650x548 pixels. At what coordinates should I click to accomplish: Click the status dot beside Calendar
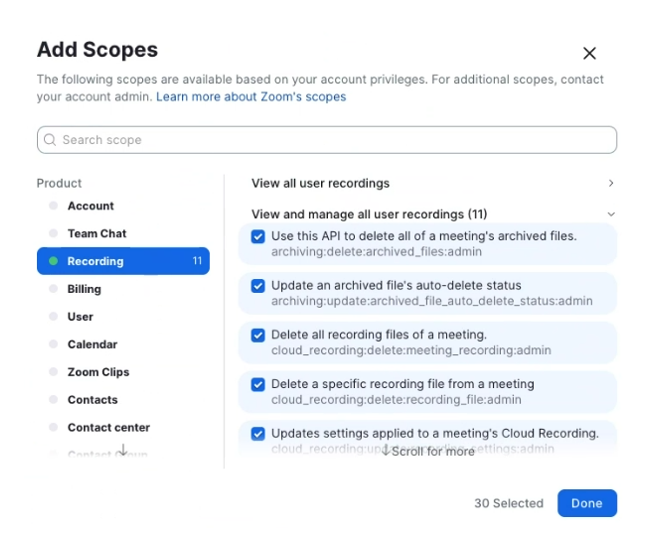click(53, 344)
